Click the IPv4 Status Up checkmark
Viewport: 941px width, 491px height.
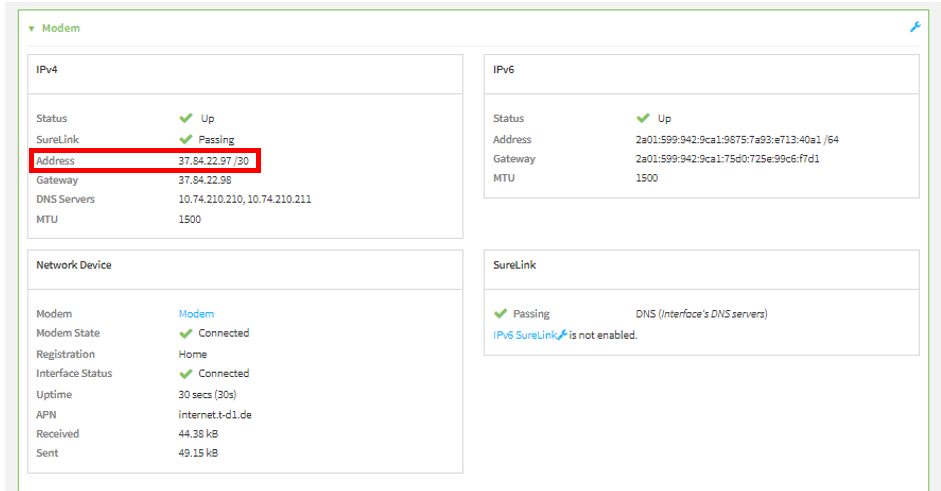pos(185,118)
